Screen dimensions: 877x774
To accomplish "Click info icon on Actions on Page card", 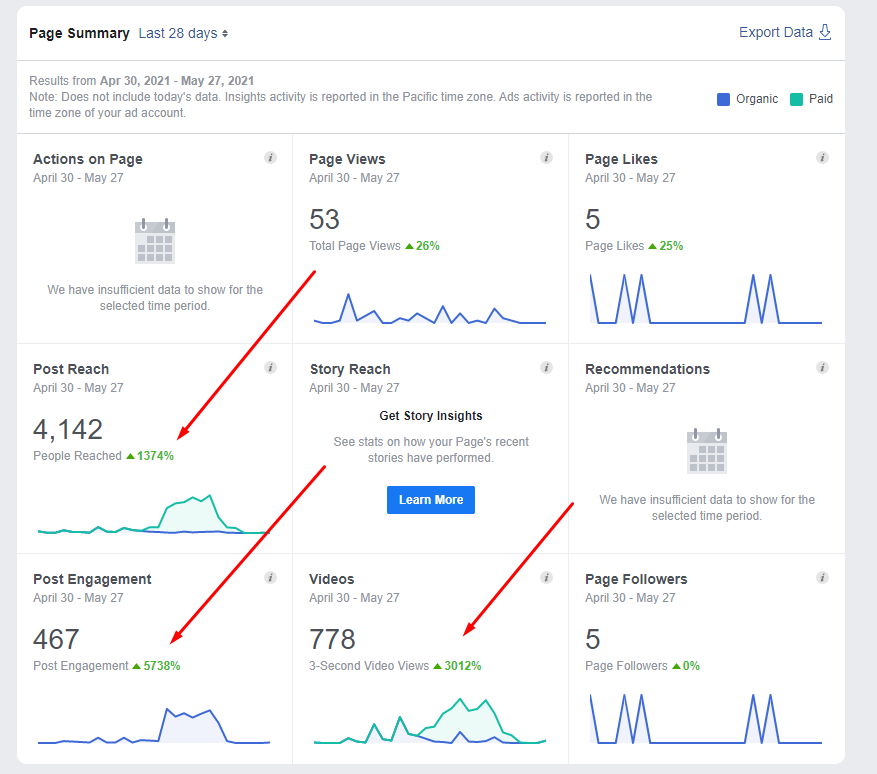I will point(270,158).
